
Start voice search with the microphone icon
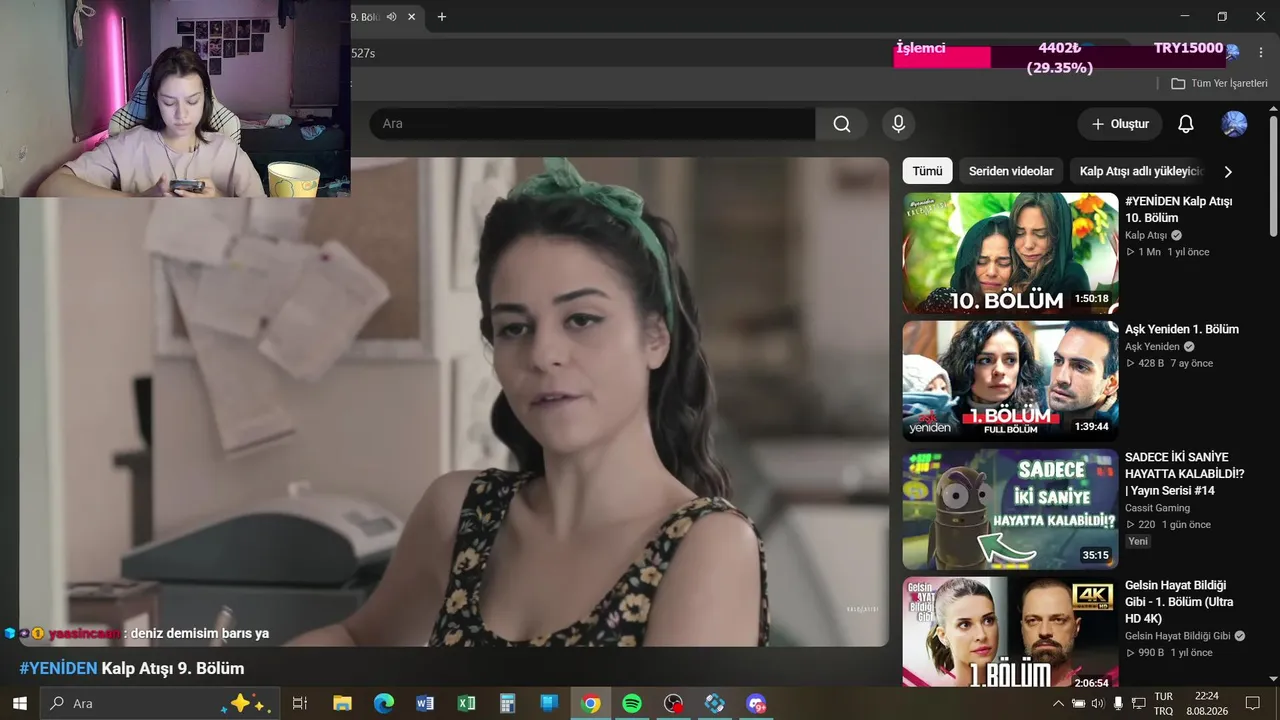pyautogui.click(x=898, y=124)
